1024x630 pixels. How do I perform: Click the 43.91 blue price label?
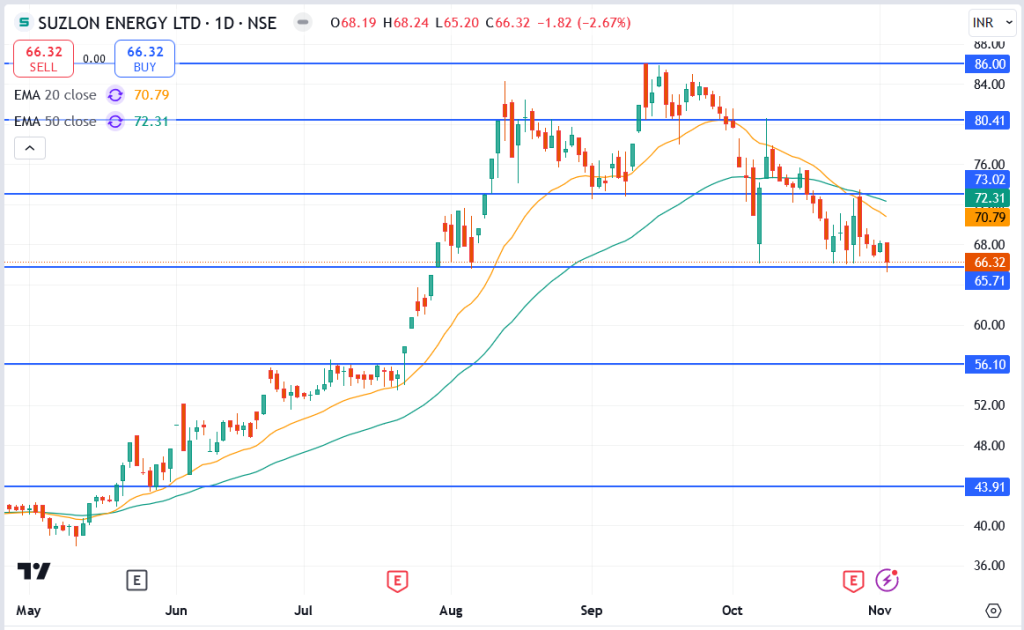click(x=987, y=487)
